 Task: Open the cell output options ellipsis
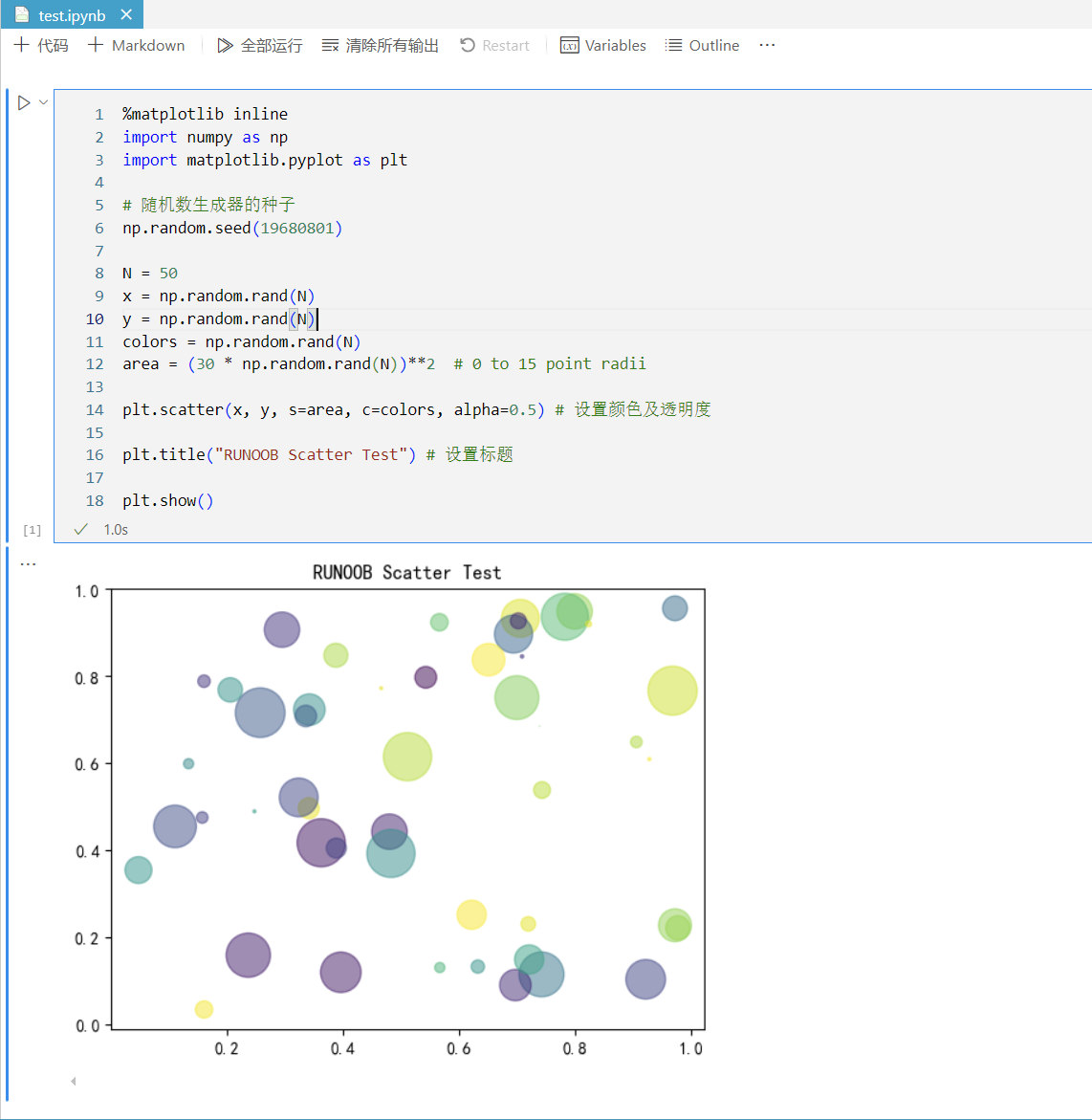tap(28, 564)
